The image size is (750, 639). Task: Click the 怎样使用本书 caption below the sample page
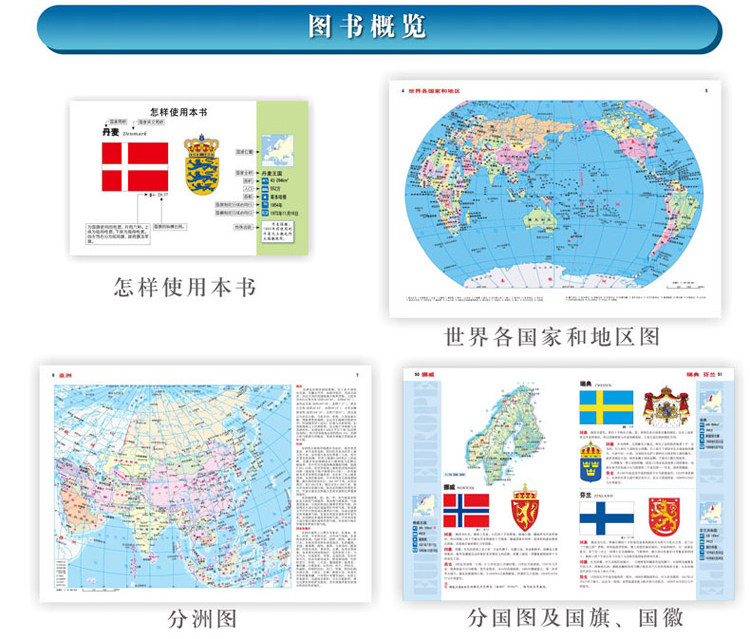[x=185, y=287]
